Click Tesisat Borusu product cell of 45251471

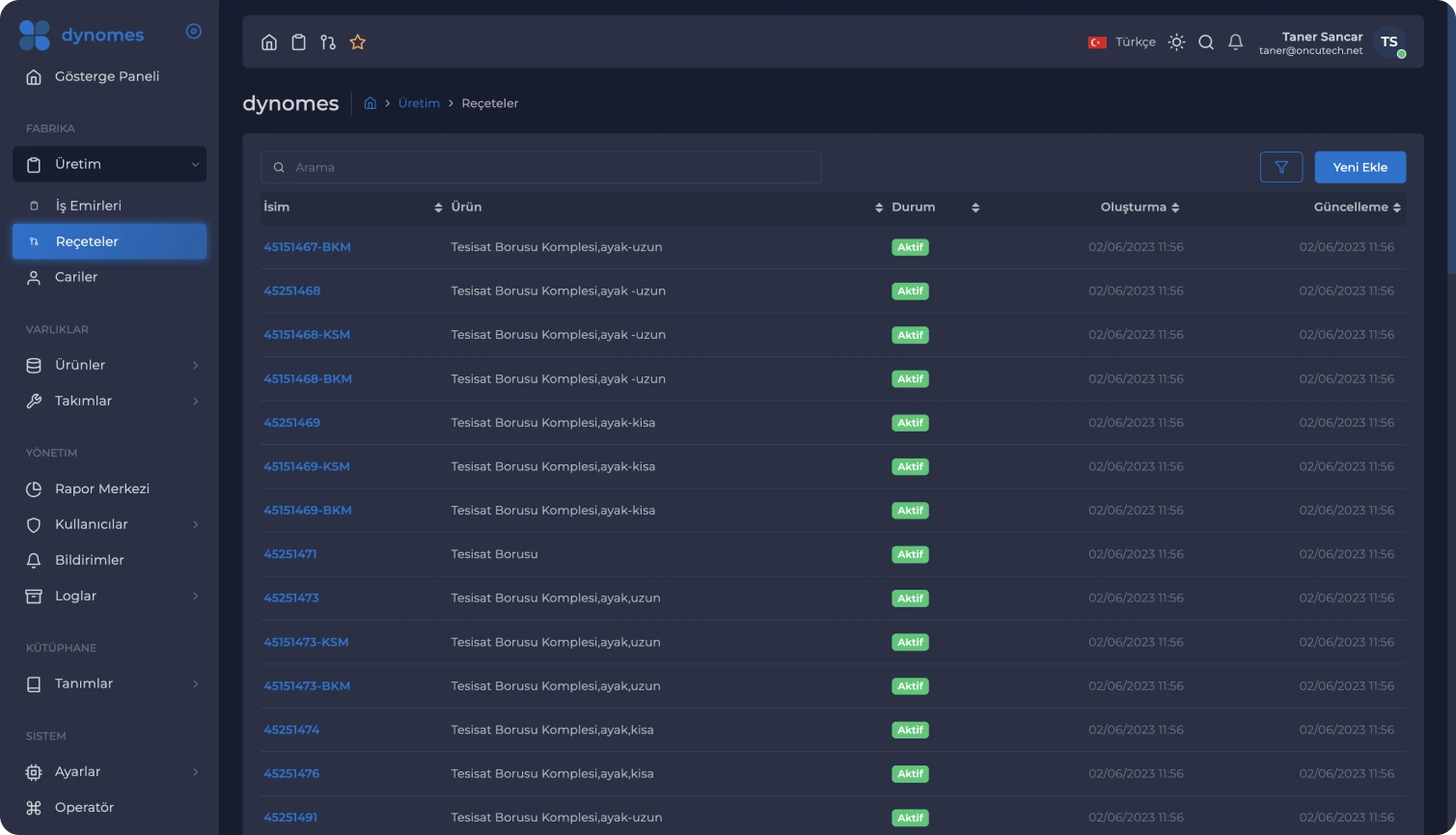point(494,554)
